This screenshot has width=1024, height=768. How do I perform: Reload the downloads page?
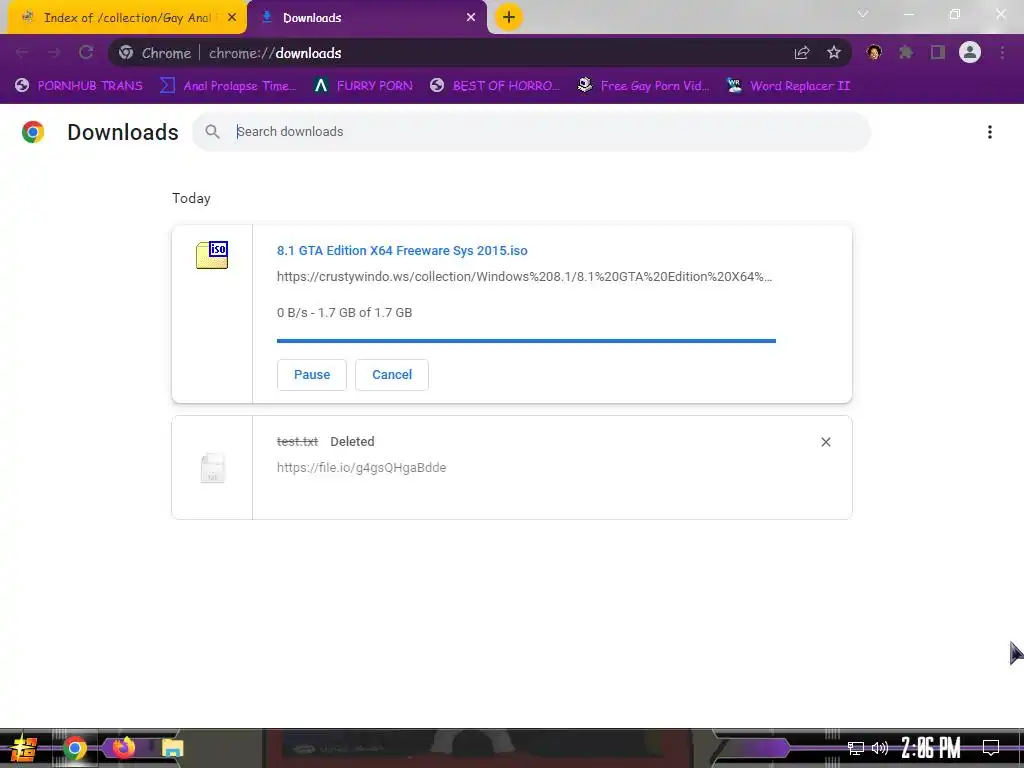pos(86,53)
